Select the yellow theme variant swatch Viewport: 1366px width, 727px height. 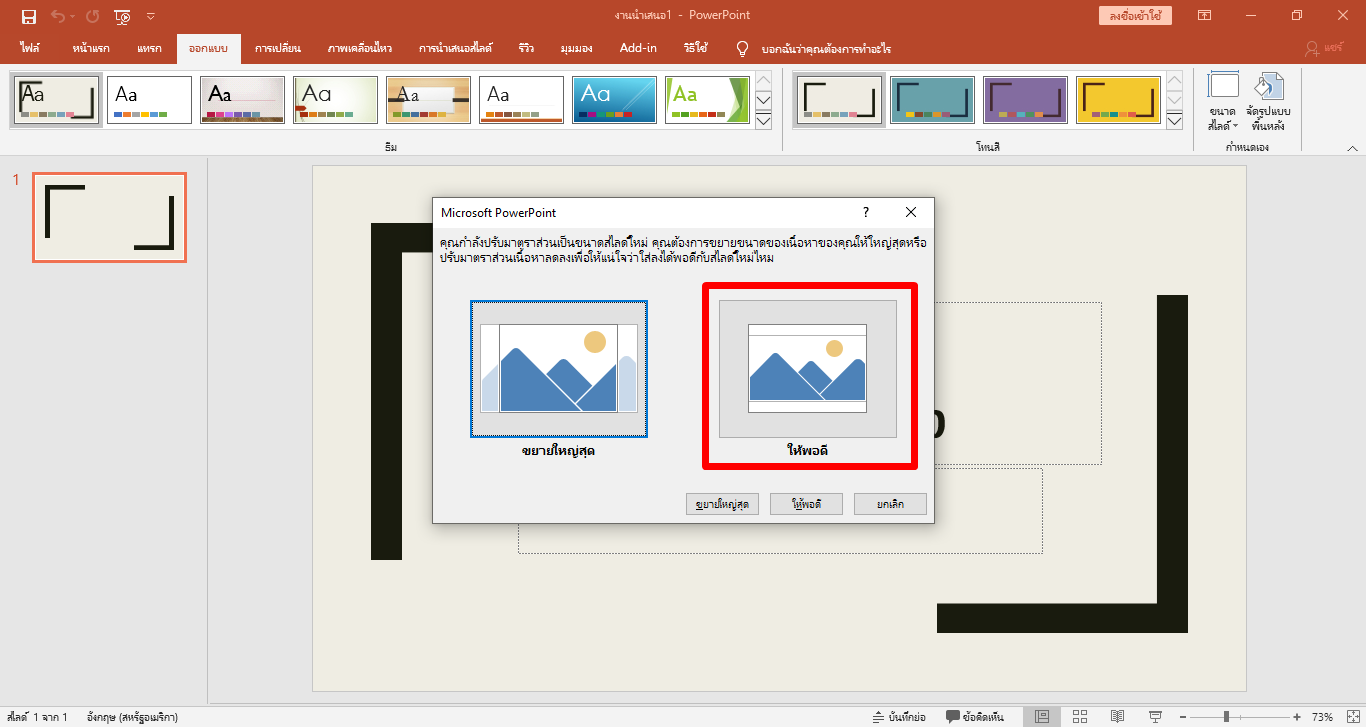pyautogui.click(x=1118, y=100)
